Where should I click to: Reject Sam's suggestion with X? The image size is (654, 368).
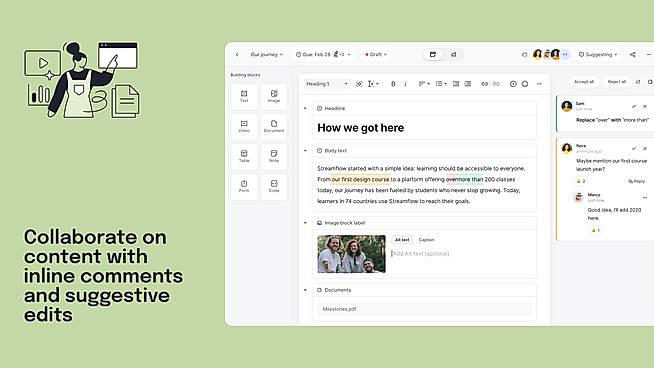click(645, 106)
